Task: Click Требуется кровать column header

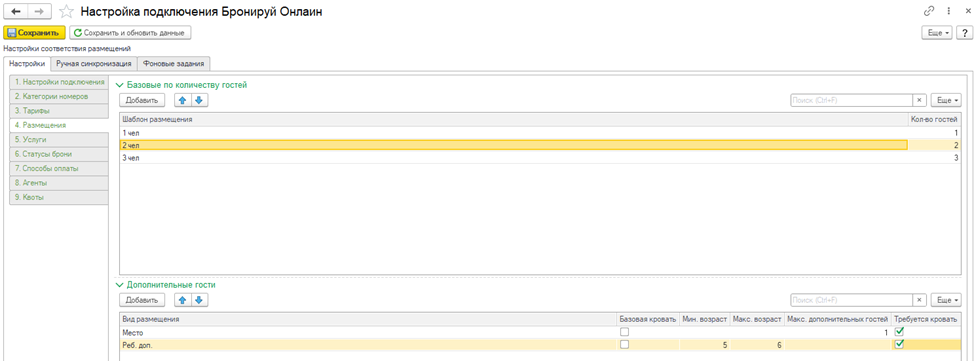Action: [x=926, y=319]
